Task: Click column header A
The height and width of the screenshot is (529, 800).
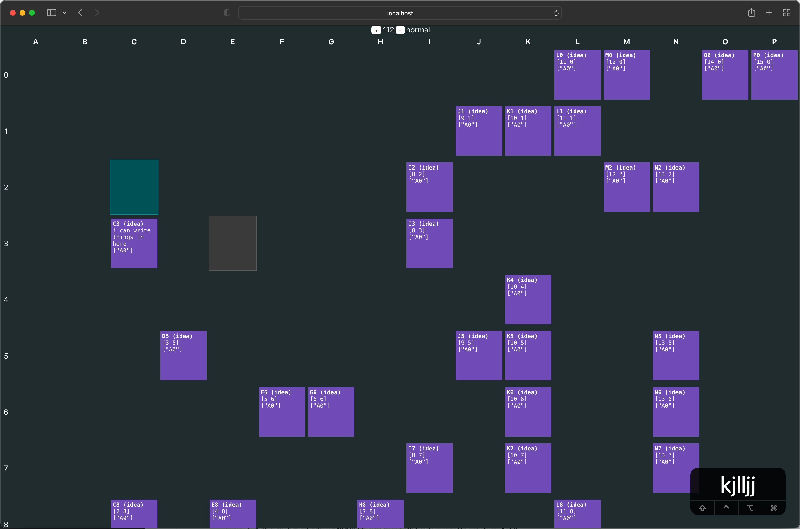Action: [x=36, y=42]
